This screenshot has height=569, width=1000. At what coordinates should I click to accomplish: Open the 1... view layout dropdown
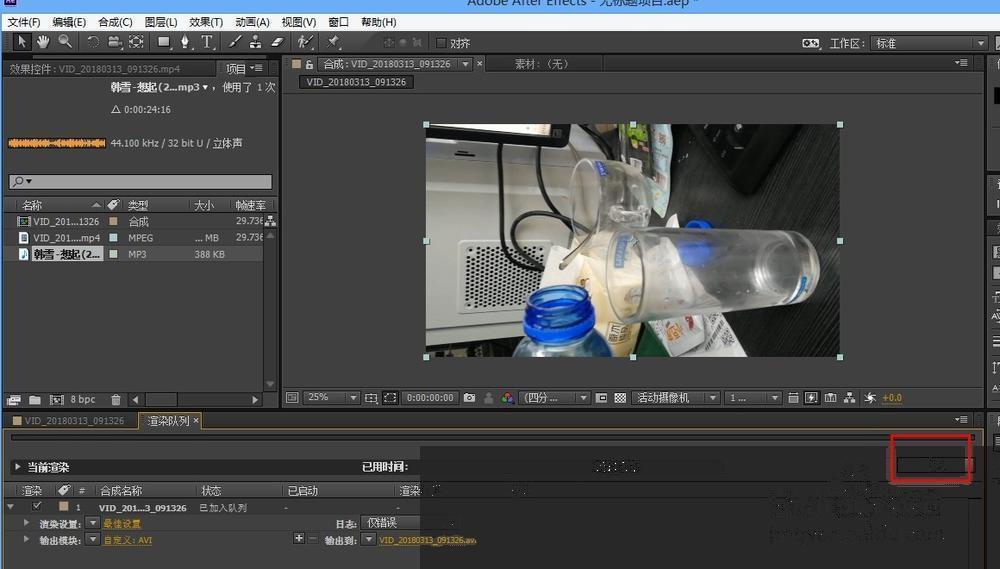click(753, 397)
